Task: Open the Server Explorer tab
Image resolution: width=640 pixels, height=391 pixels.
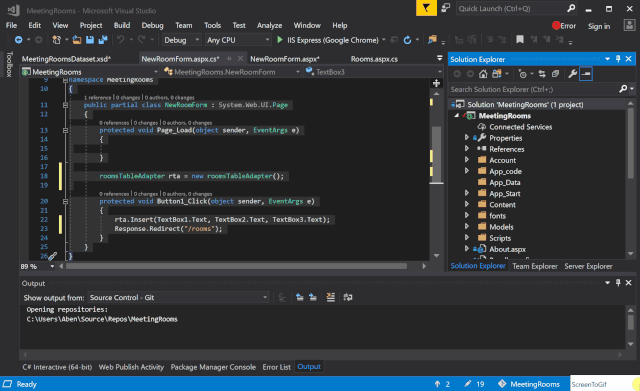Action: point(588,266)
